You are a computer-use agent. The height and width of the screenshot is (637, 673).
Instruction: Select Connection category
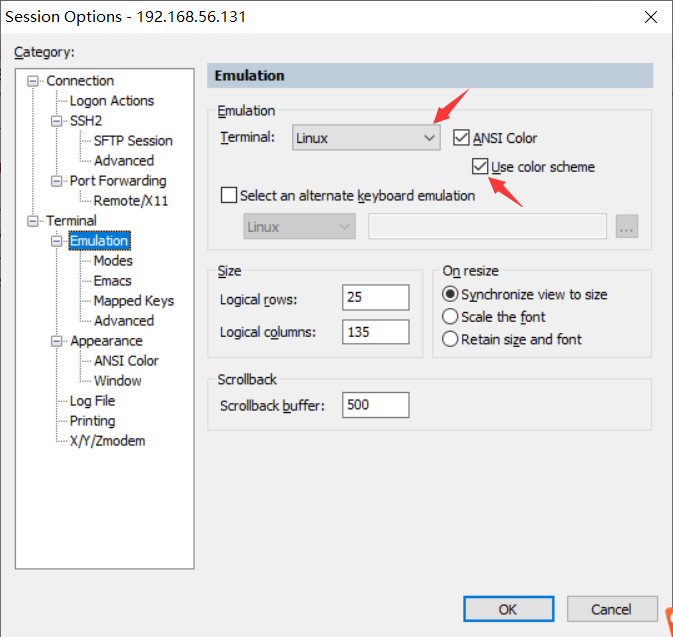pos(80,81)
